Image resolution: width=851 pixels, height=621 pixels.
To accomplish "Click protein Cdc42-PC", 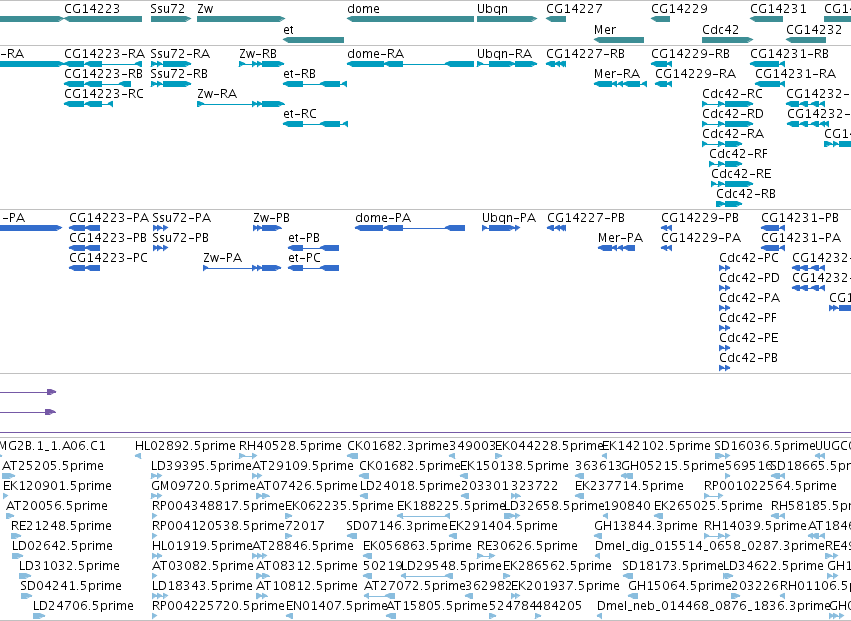I will click(725, 268).
